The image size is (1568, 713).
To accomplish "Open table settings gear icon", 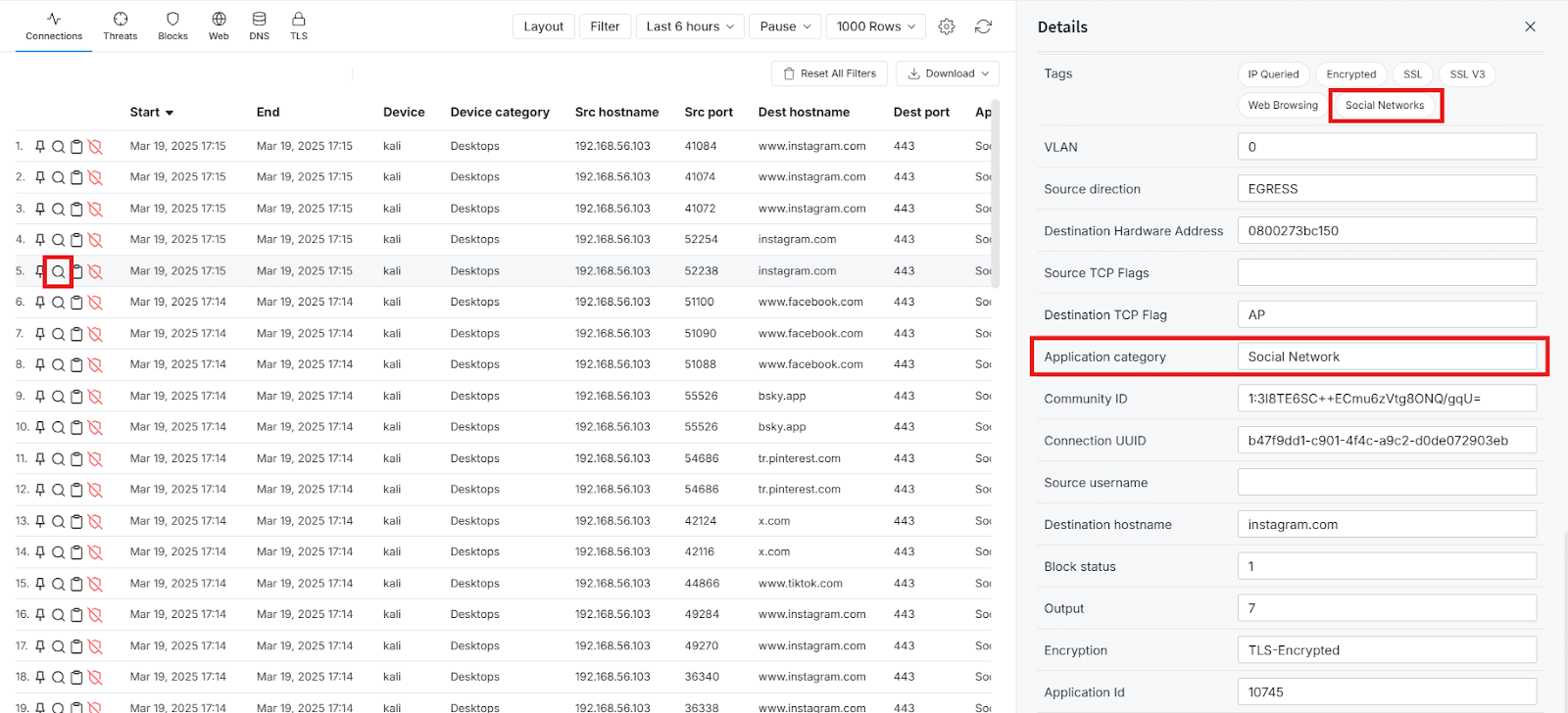I will point(947,26).
